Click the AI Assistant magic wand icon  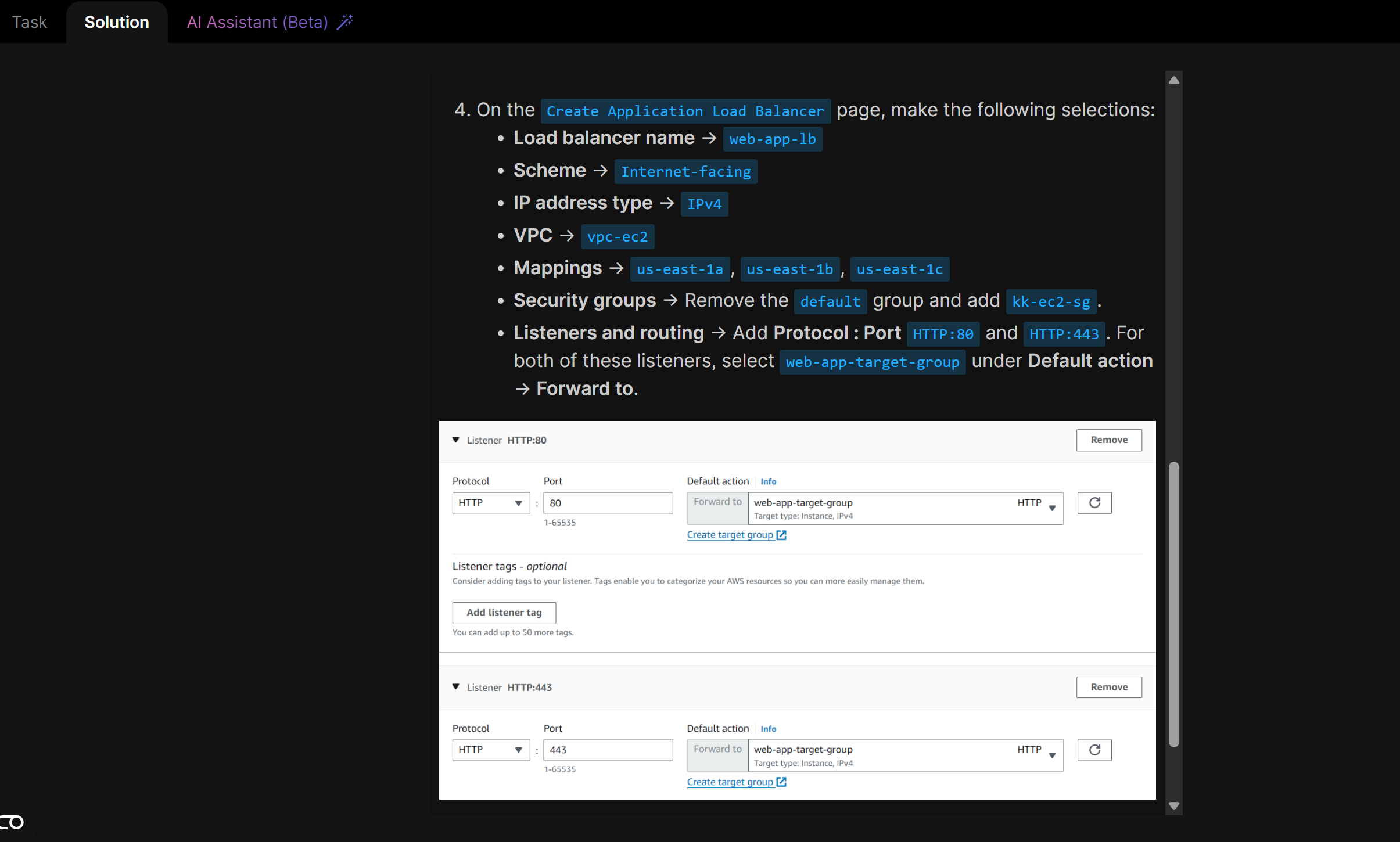345,22
